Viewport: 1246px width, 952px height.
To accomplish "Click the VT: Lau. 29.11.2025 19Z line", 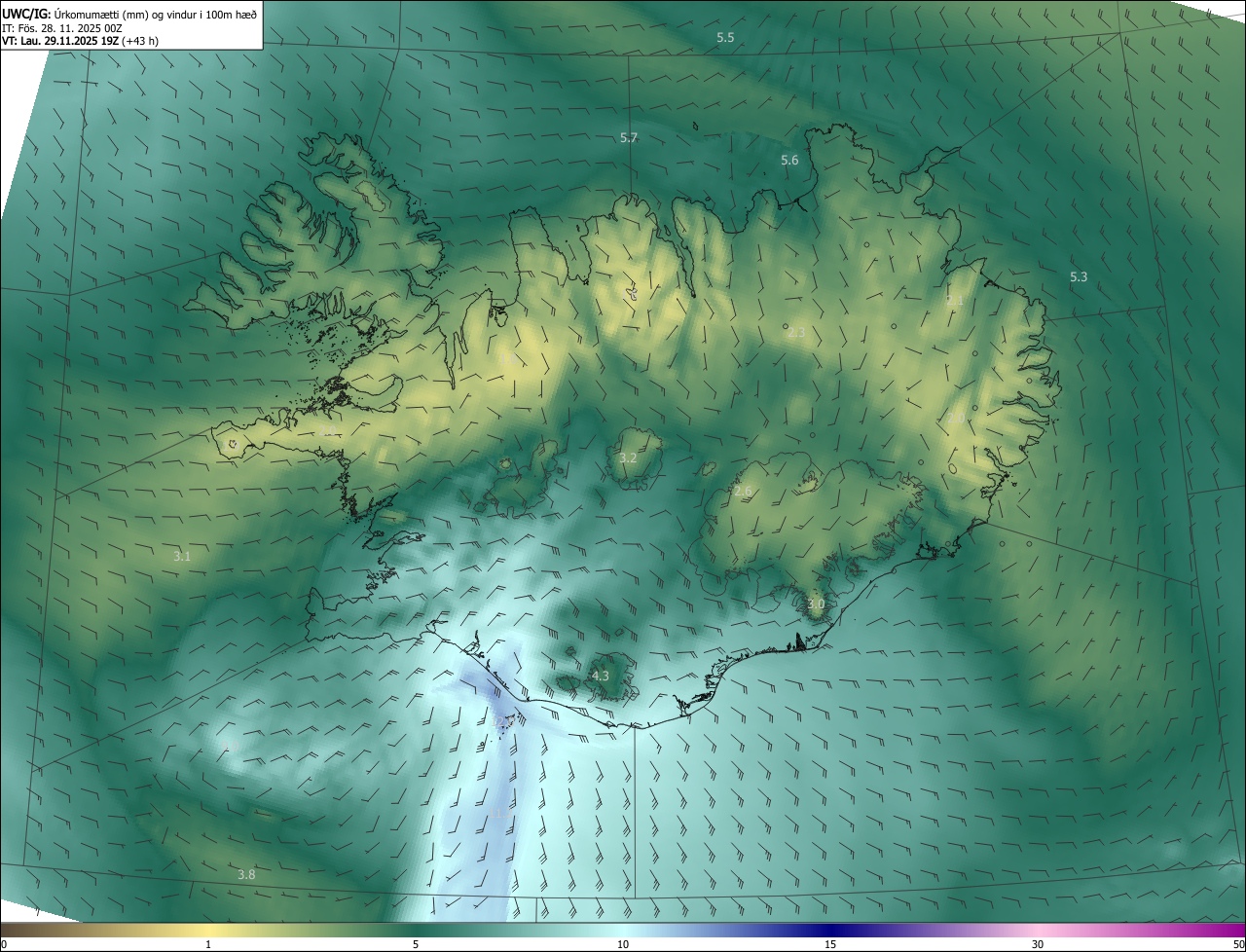I will click(80, 41).
